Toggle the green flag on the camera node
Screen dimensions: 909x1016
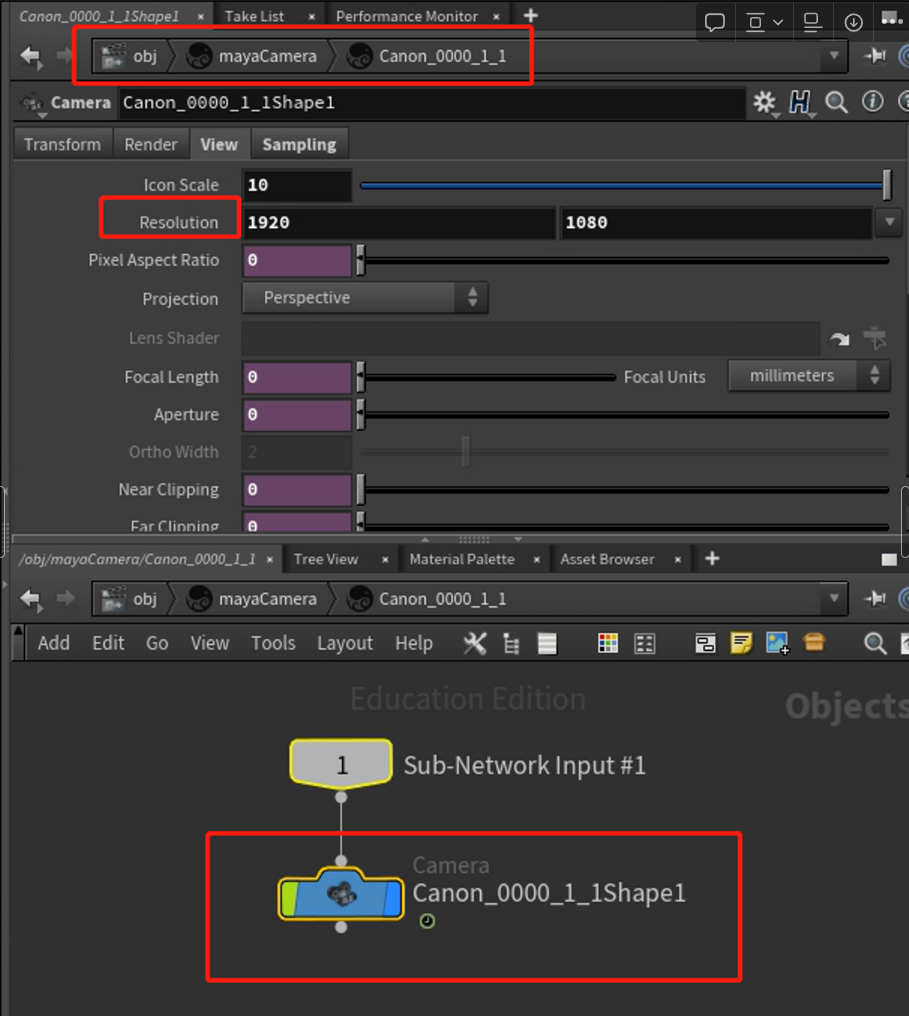288,897
